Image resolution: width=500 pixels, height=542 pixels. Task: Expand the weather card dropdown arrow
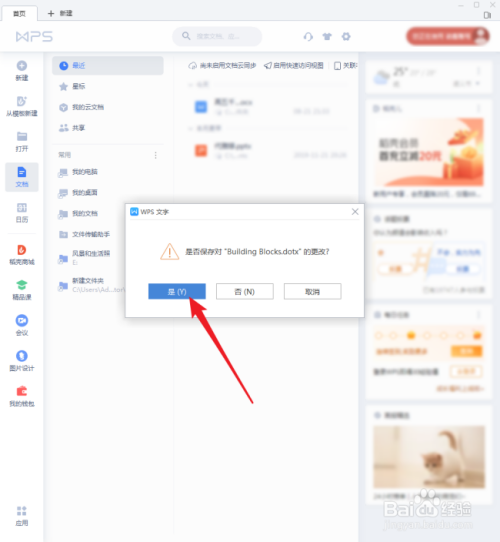pos(478,83)
